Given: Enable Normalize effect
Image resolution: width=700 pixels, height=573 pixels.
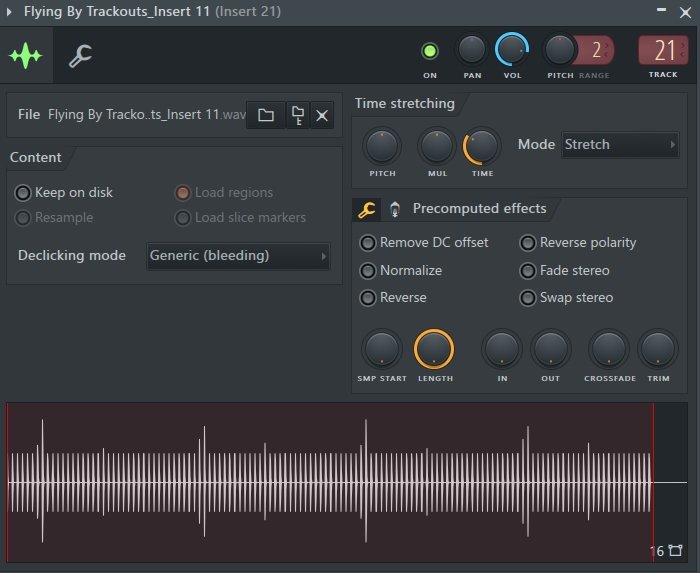Looking at the screenshot, I should point(400,270).
